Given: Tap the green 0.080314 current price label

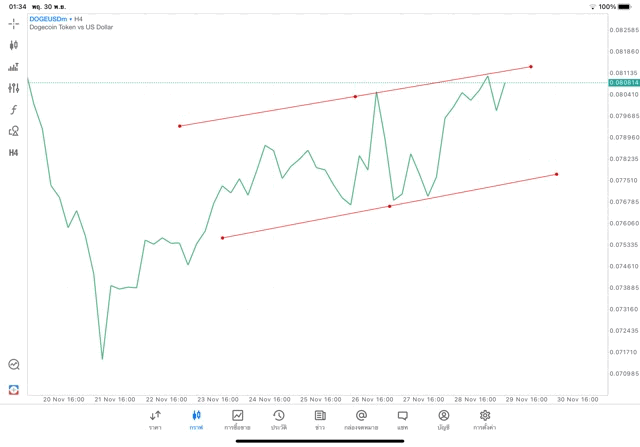Looking at the screenshot, I should [x=622, y=83].
